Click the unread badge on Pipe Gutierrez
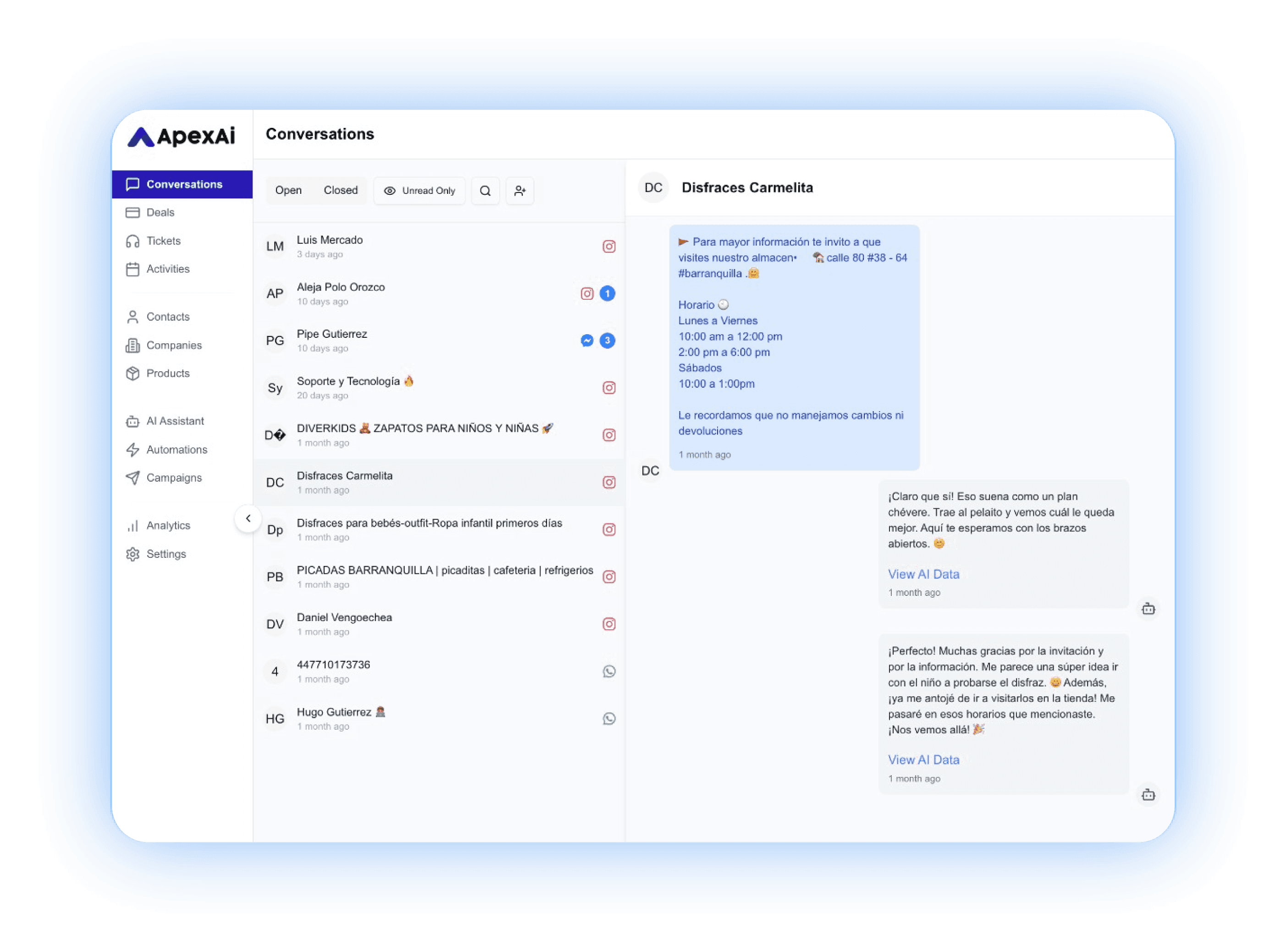This screenshot has height=952, width=1287. point(607,341)
